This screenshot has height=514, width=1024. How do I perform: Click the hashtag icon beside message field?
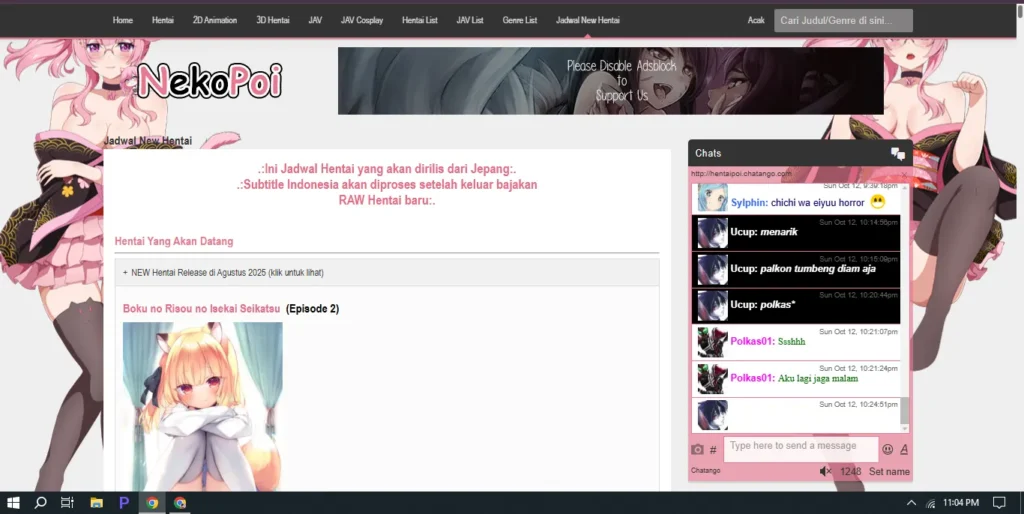713,449
